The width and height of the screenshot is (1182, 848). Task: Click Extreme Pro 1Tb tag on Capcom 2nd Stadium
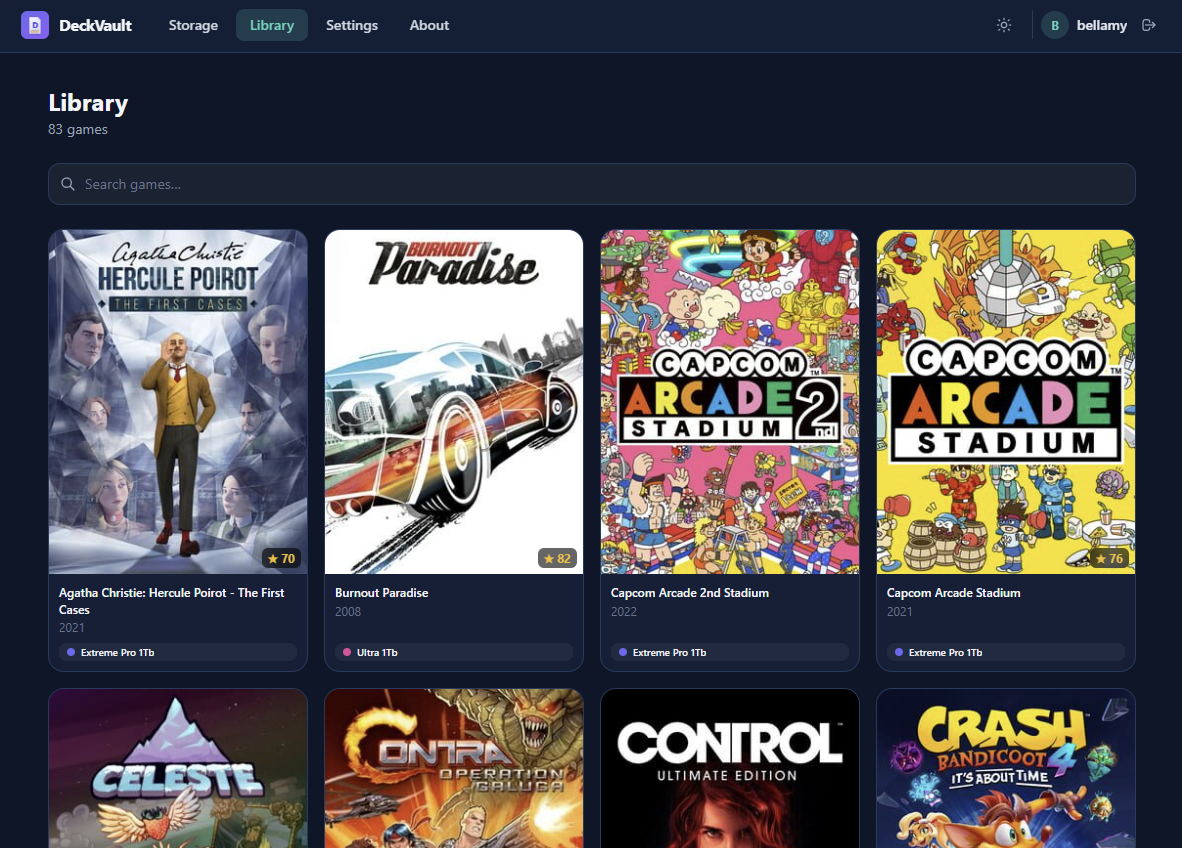[730, 652]
